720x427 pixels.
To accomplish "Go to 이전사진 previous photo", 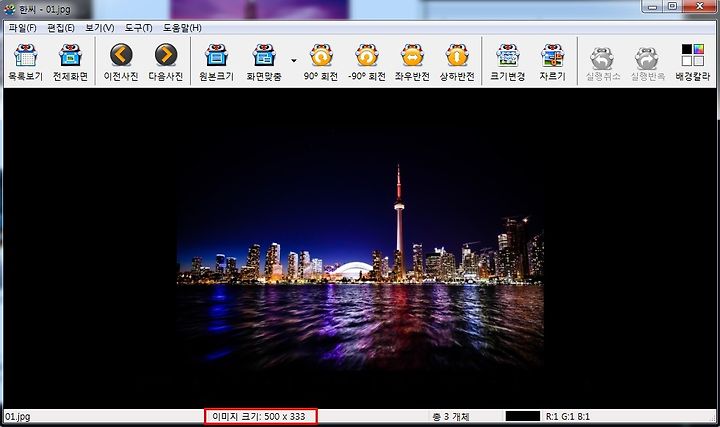I will pyautogui.click(x=121, y=62).
